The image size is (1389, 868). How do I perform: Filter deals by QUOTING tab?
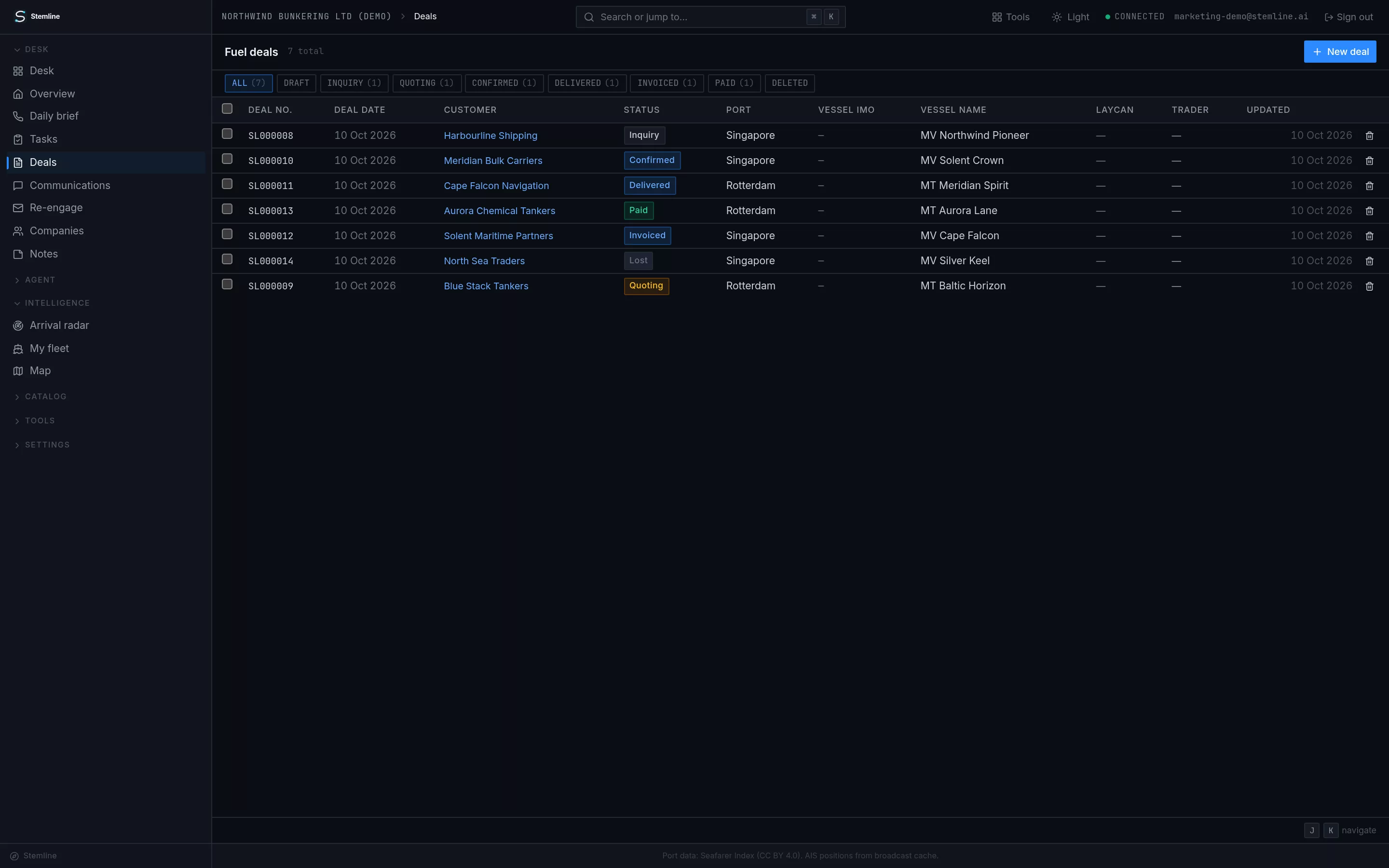[426, 83]
